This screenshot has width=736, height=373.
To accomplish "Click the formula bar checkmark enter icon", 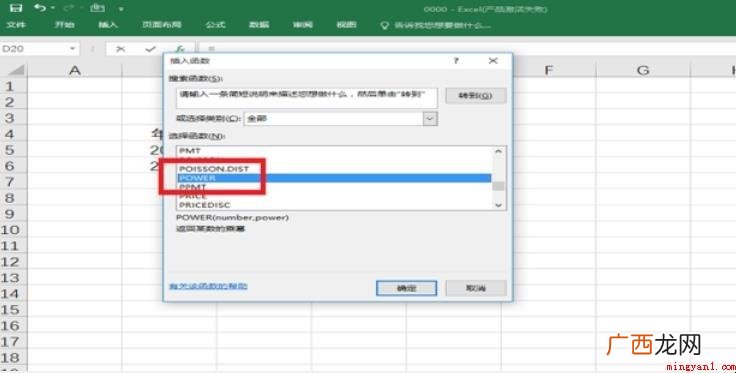I will 150,49.
